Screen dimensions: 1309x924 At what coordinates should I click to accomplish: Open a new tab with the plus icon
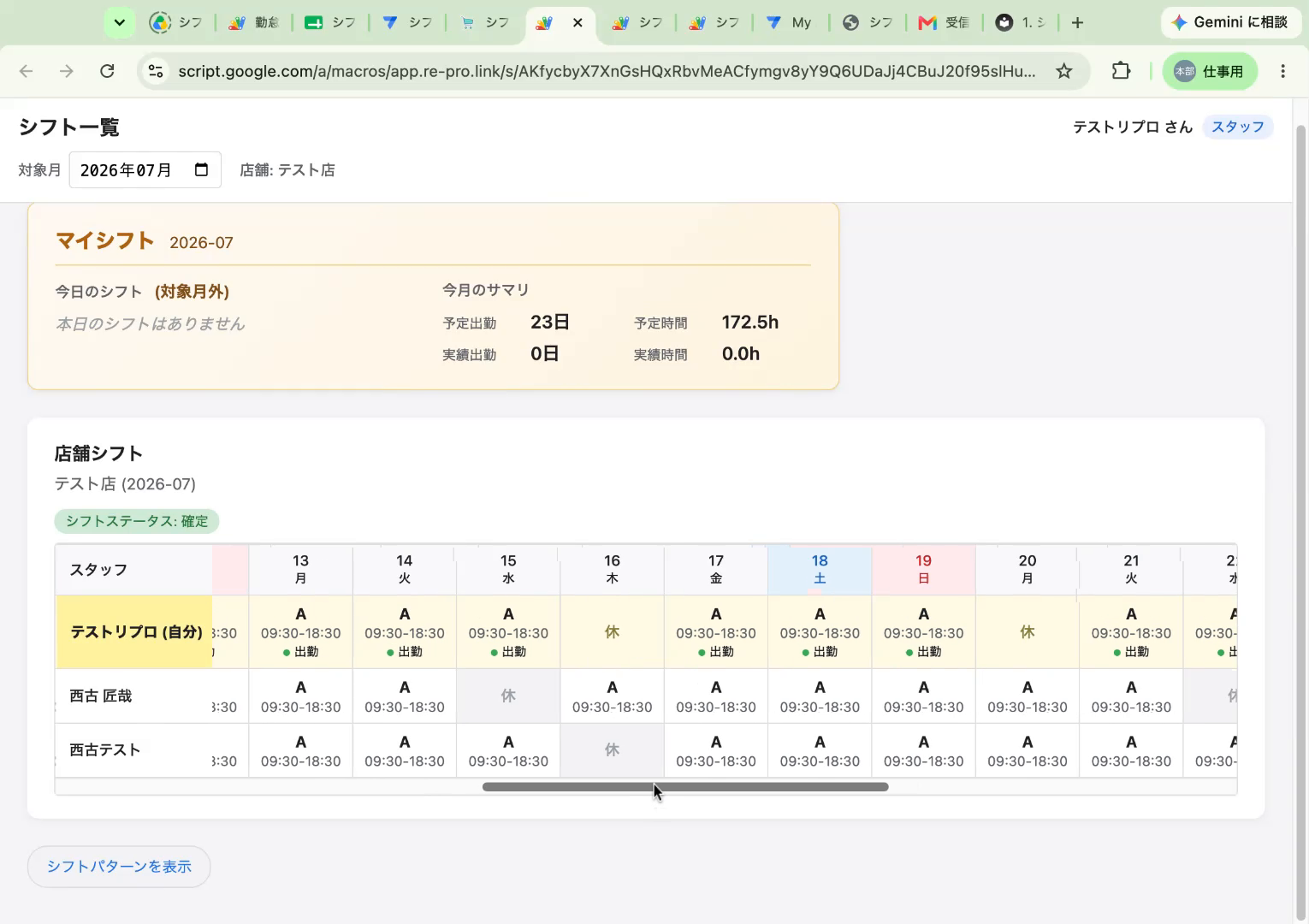[x=1077, y=23]
